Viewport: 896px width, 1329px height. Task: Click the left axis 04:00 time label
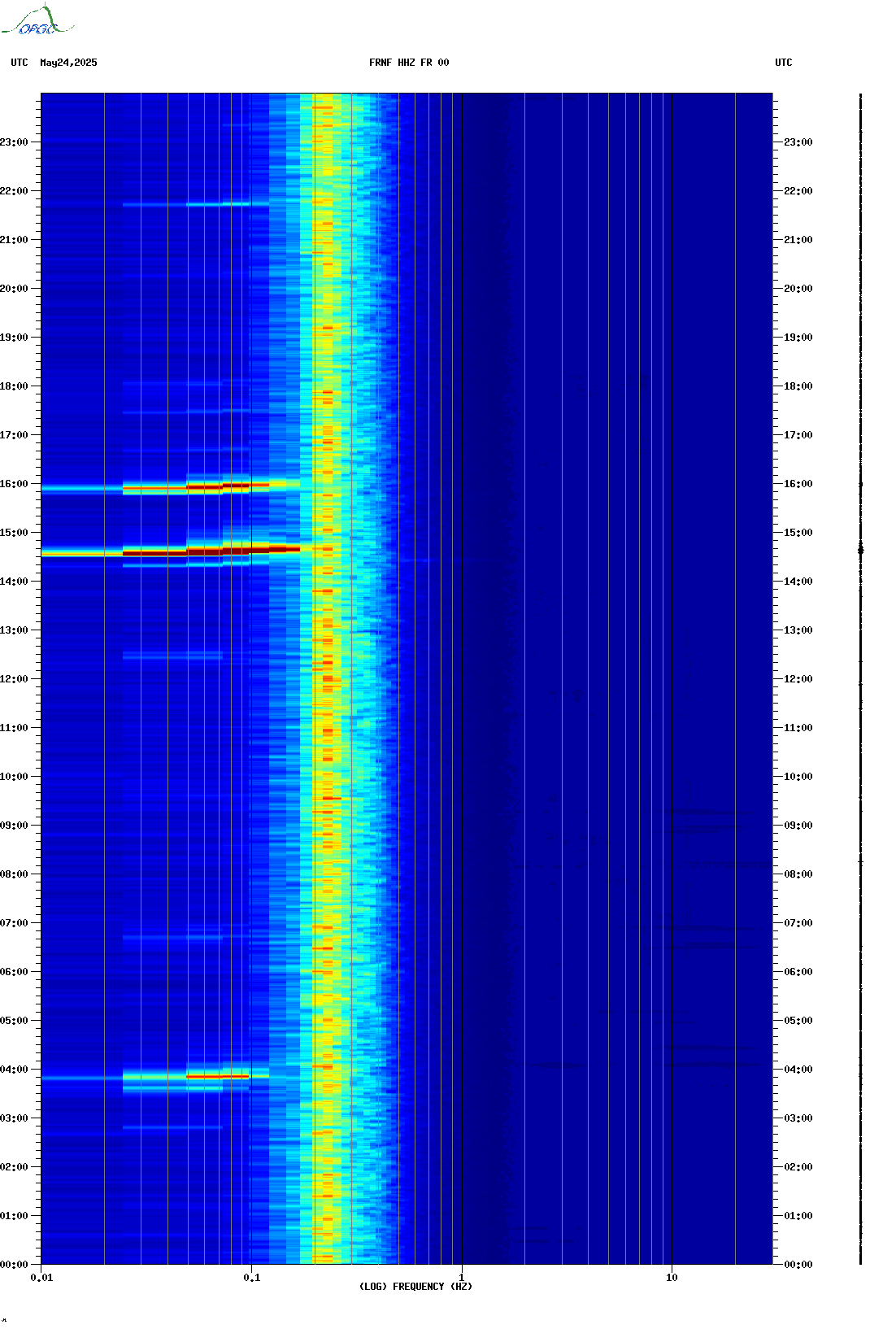pyautogui.click(x=14, y=1070)
